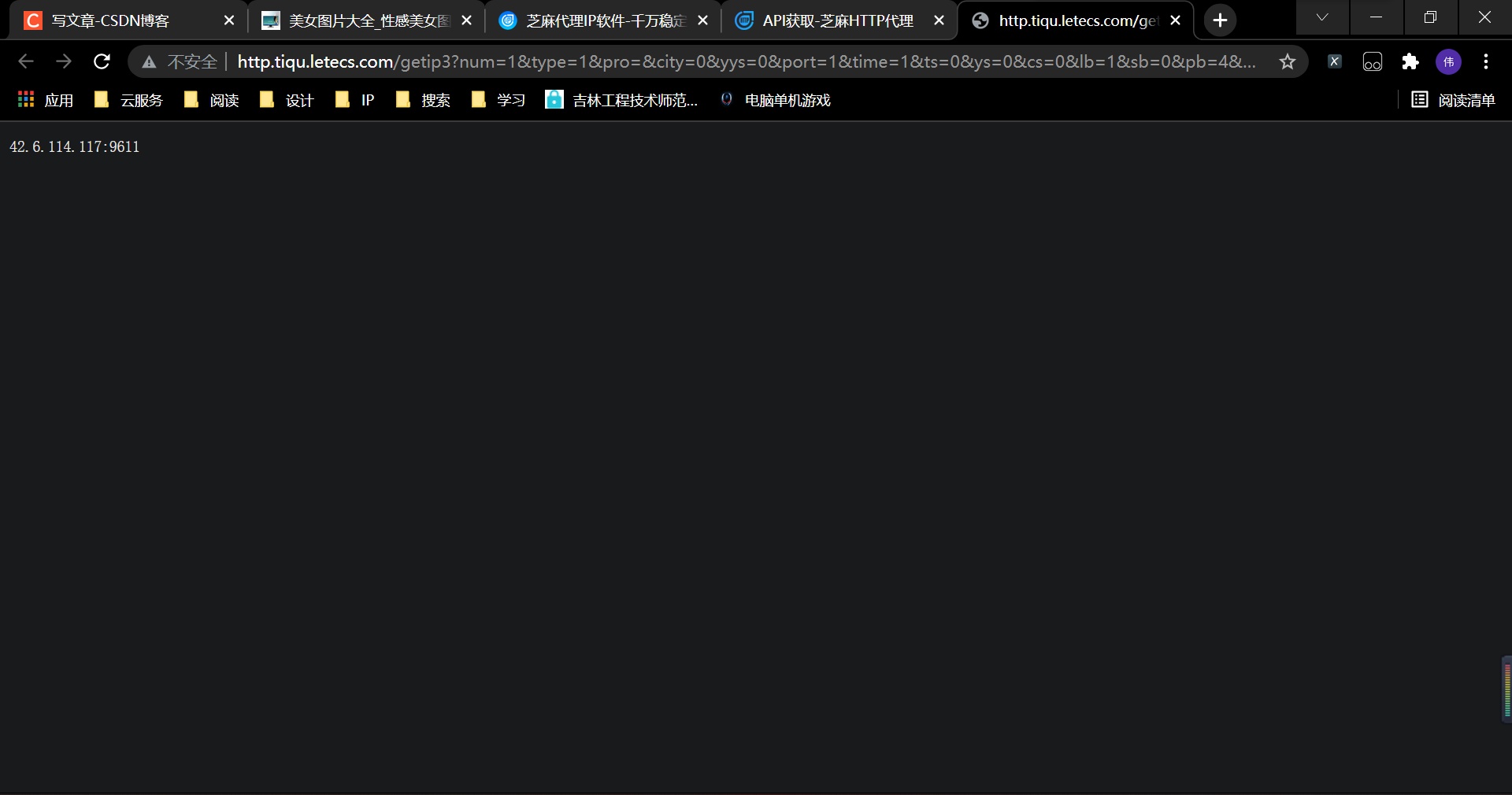Open the 设计 bookmark folder
The height and width of the screenshot is (795, 1512).
coord(287,100)
